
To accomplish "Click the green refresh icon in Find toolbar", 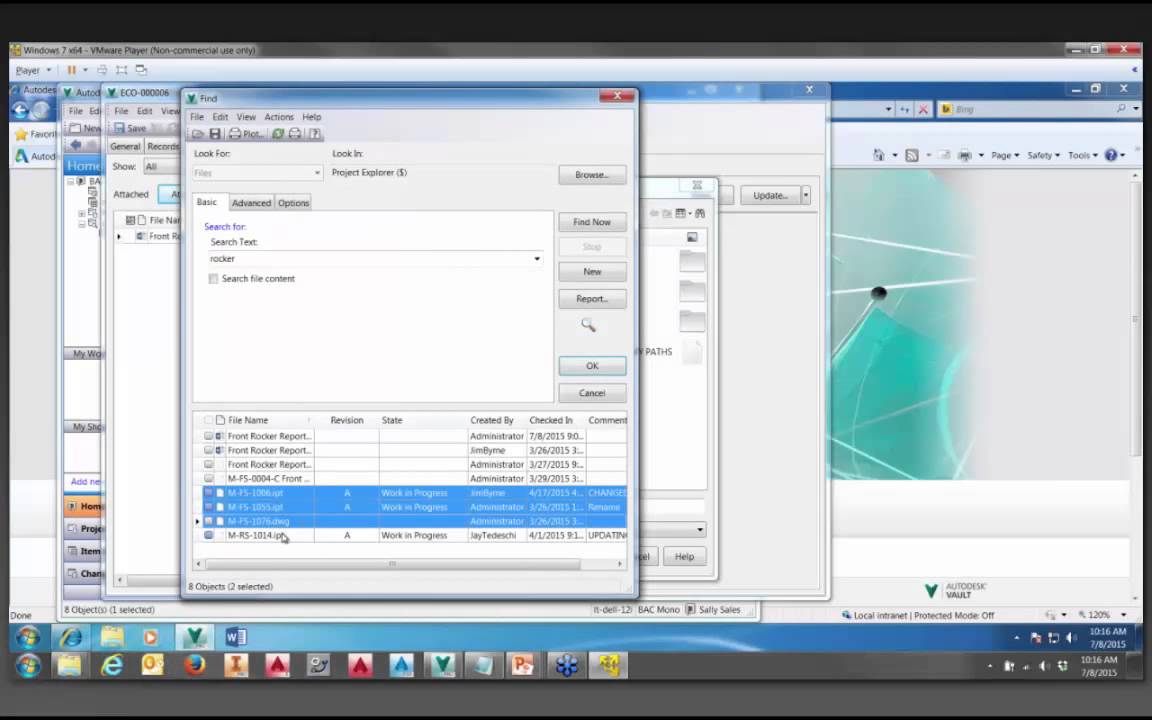I will coord(278,134).
